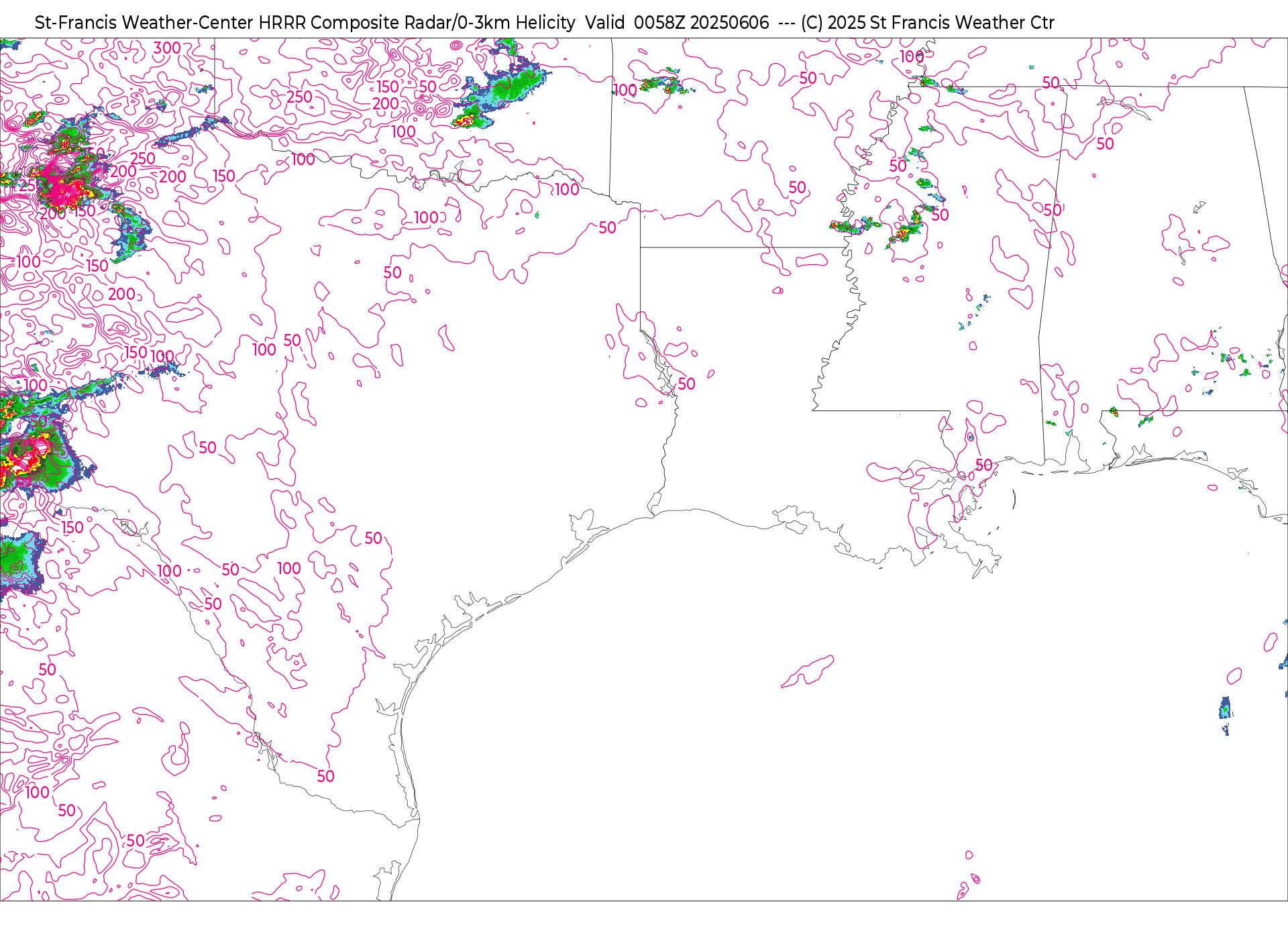The width and height of the screenshot is (1288, 939).
Task: Click the "Valid 0058Z 20250606" timestamp
Action: 677,23
